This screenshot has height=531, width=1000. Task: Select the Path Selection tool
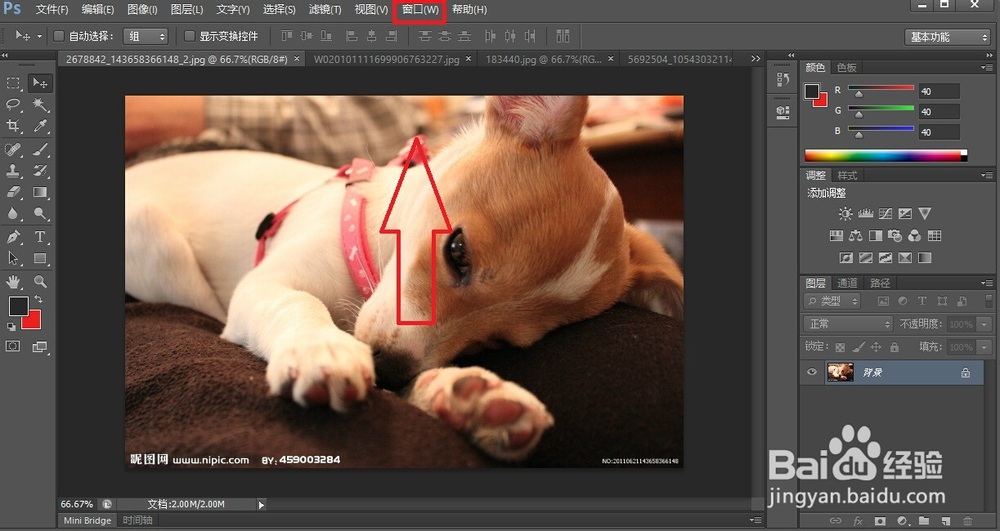point(13,258)
